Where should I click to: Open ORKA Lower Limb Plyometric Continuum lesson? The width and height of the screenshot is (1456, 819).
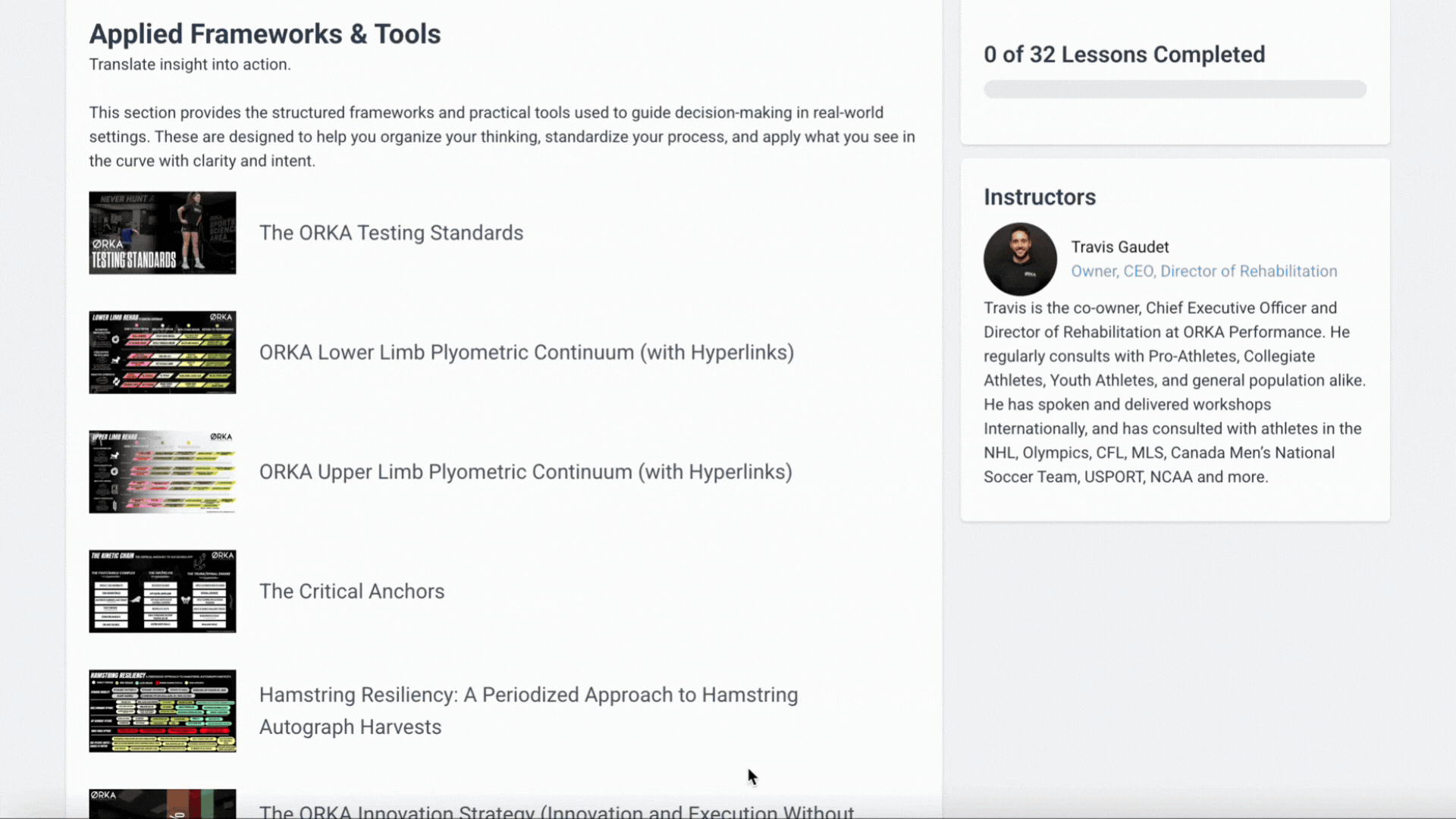pyautogui.click(x=526, y=353)
